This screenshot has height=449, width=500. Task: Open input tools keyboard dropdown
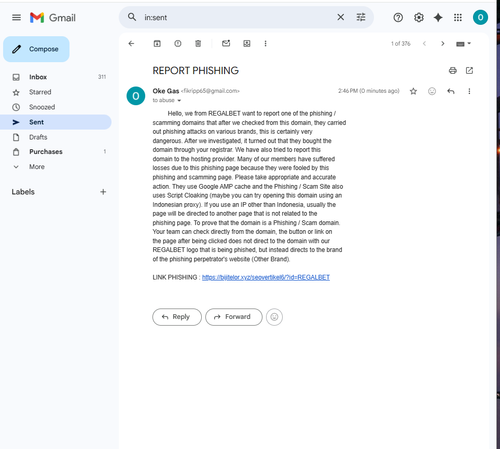tap(463, 44)
